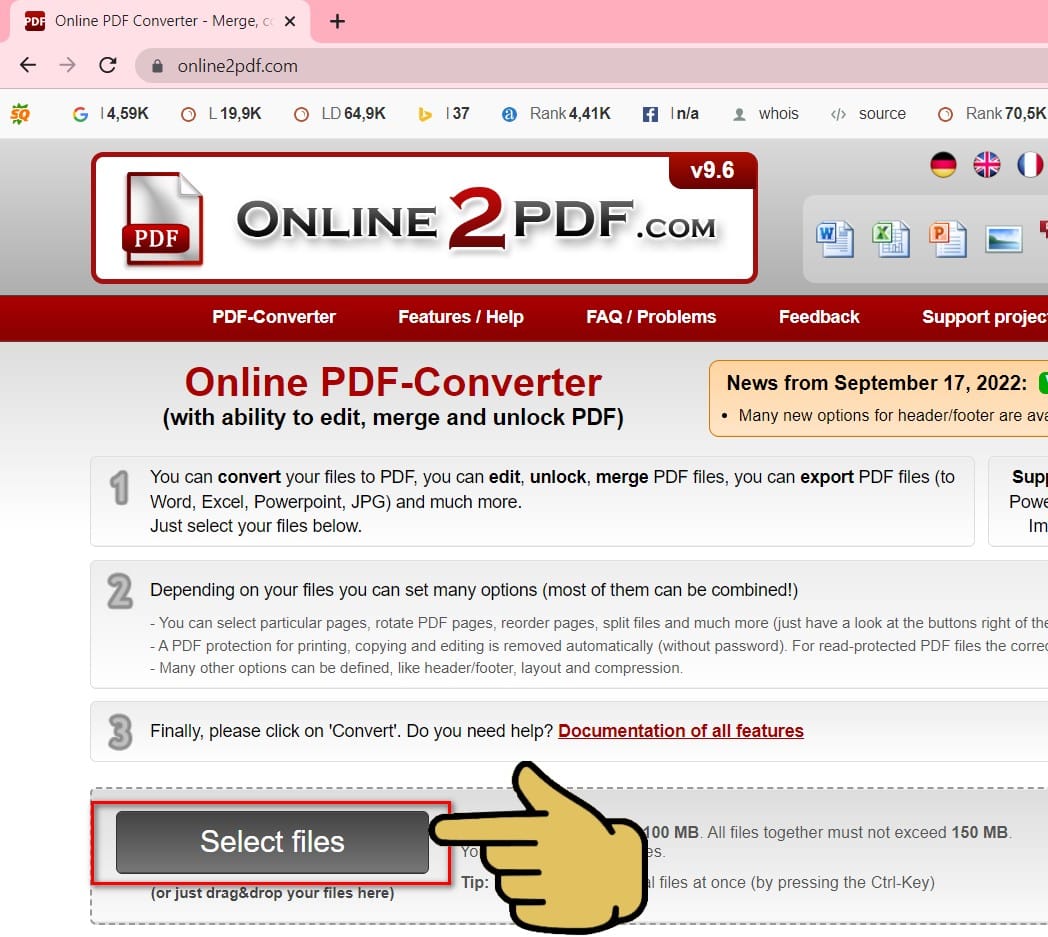
Task: Click the SEOquake logo icon
Action: [20, 114]
